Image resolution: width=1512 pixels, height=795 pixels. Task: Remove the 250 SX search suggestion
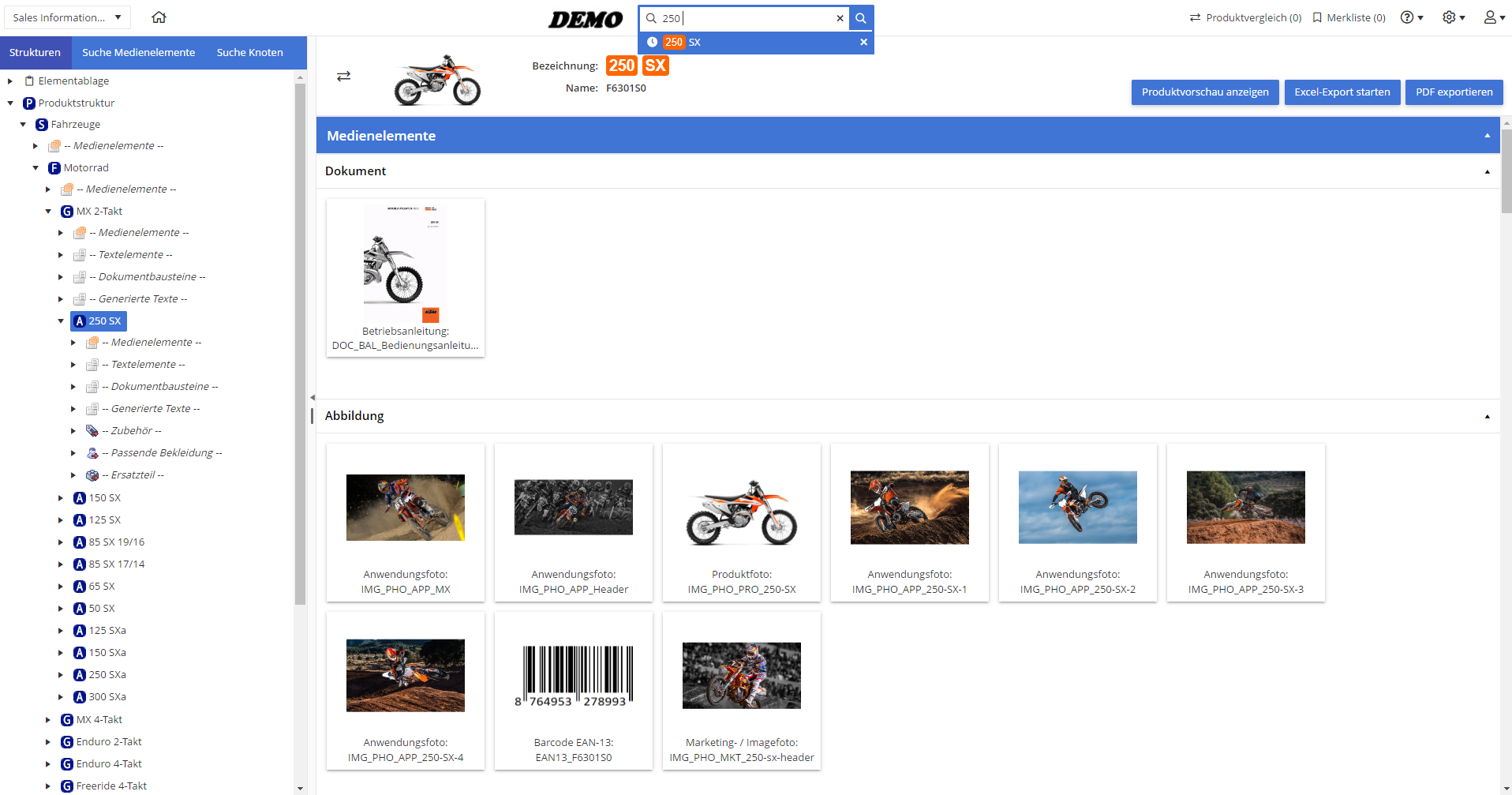click(x=863, y=43)
